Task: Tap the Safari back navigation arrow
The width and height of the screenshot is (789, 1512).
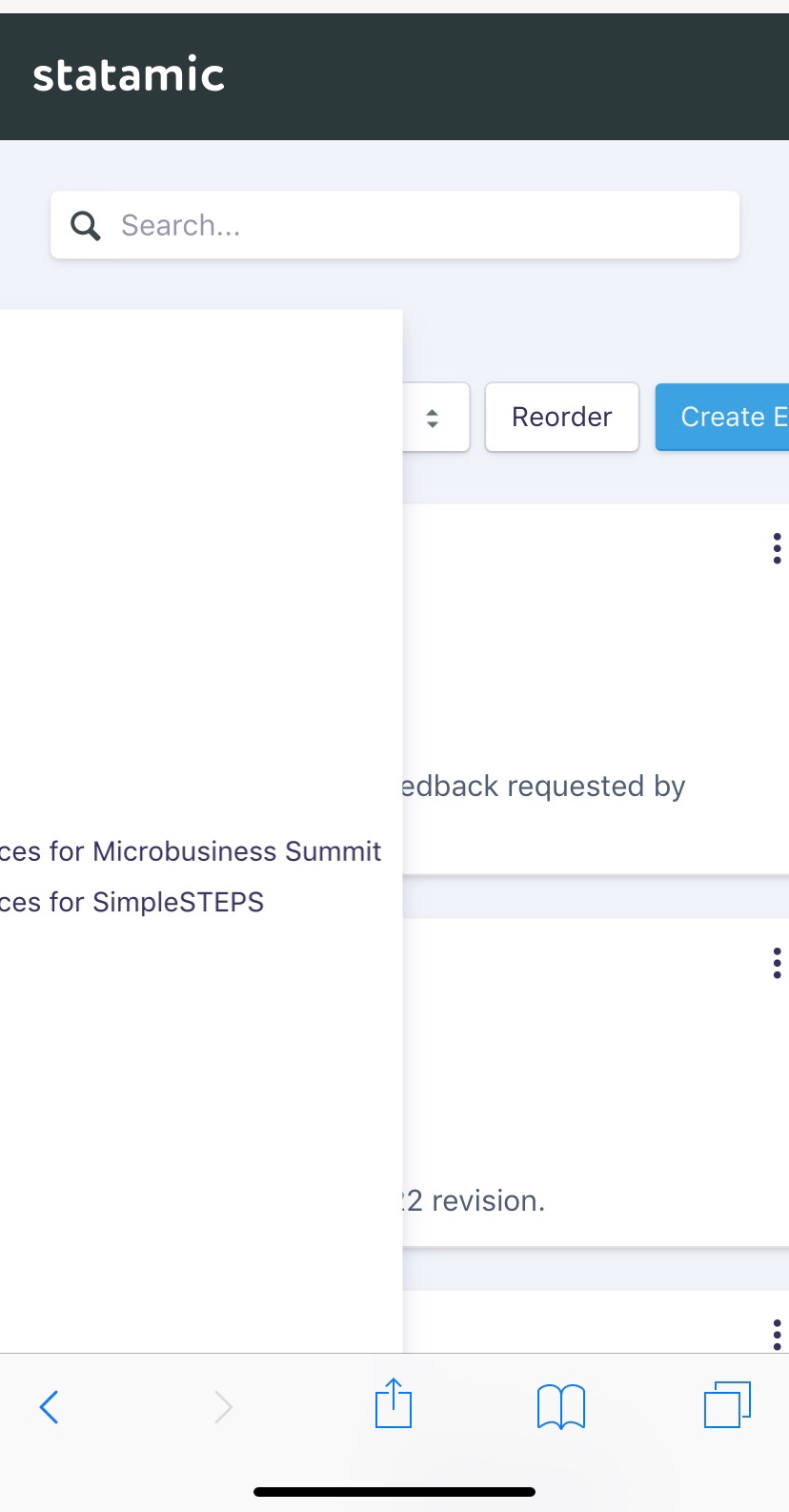Action: [x=49, y=1406]
